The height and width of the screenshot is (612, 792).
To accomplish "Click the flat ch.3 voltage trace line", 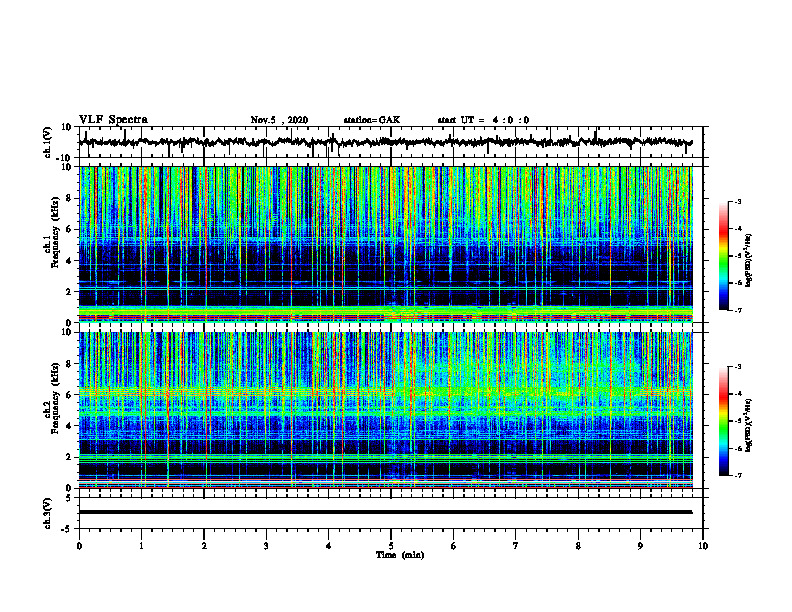I will point(385,512).
